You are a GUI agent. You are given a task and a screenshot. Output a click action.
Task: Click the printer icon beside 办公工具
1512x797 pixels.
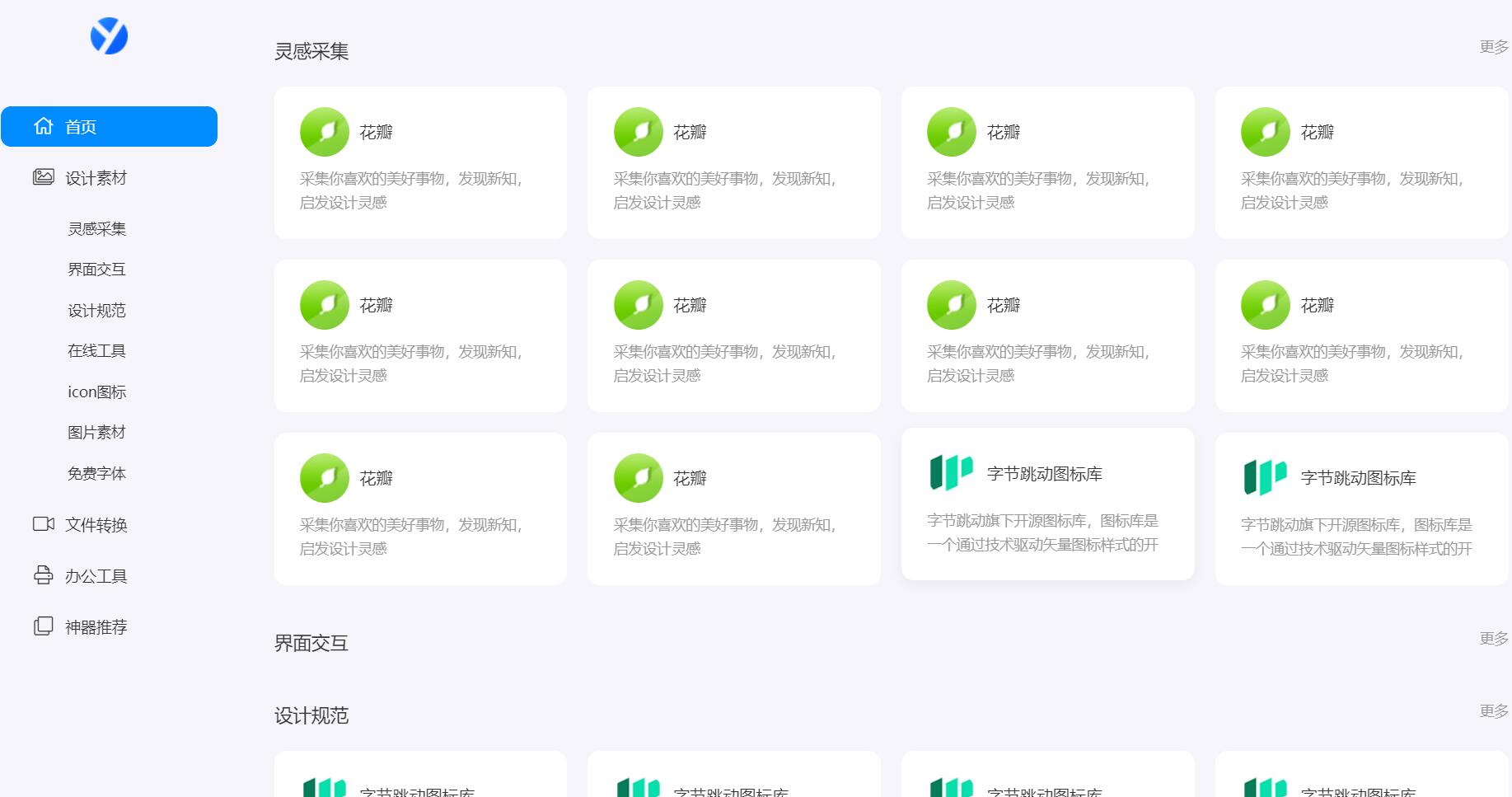click(x=43, y=575)
